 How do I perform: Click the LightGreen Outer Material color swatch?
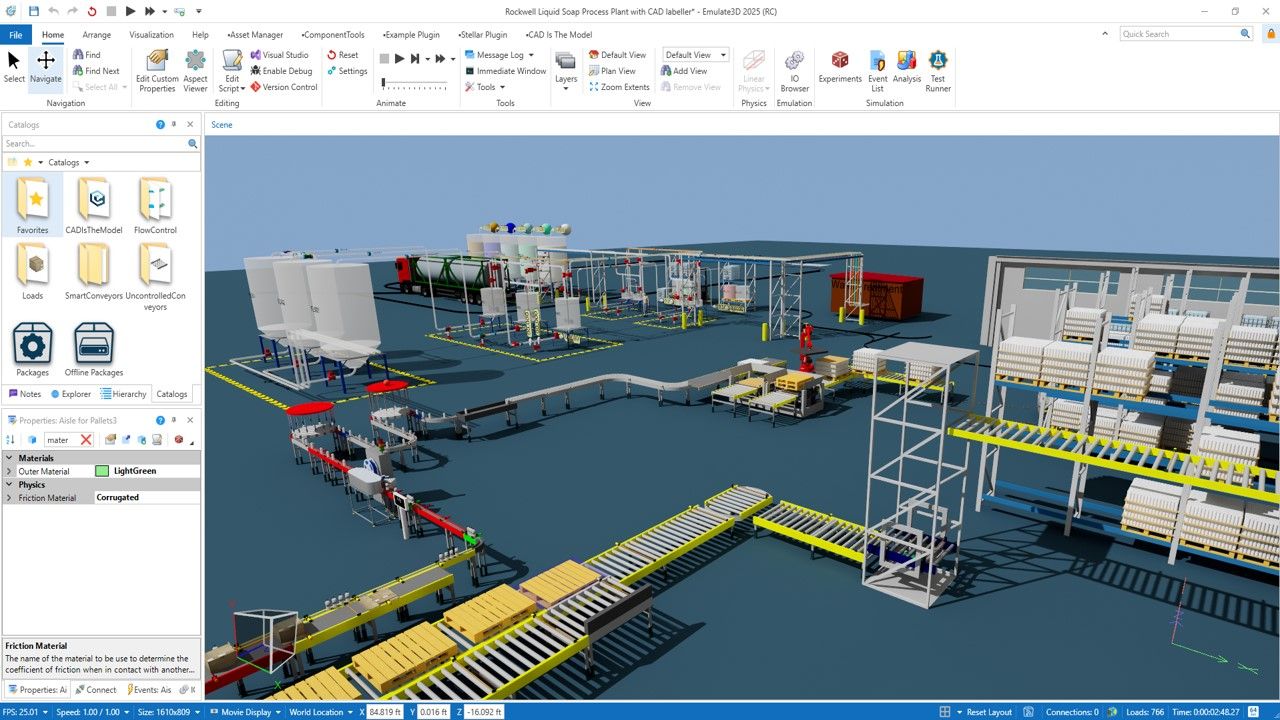(x=101, y=471)
